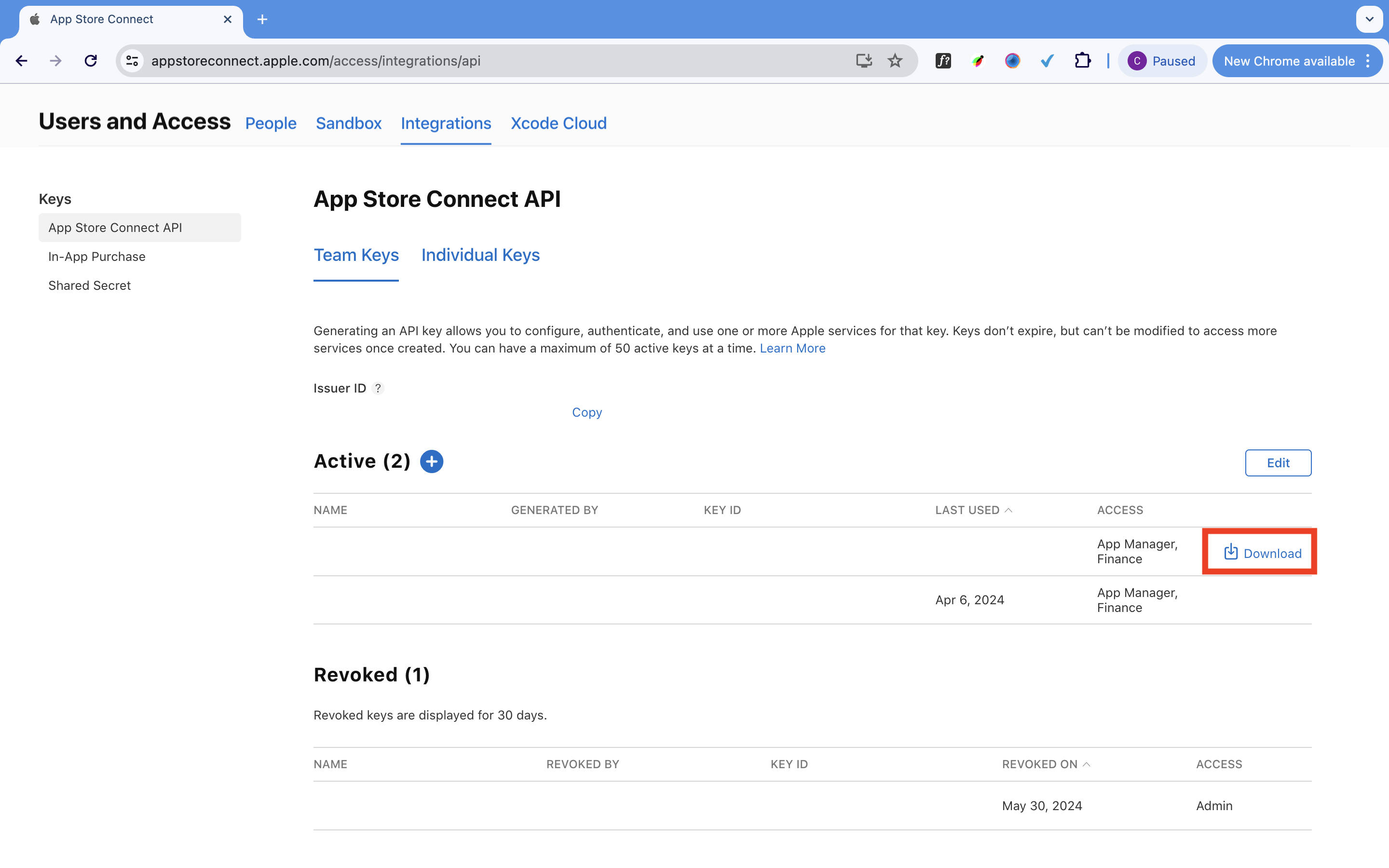
Task: Click the May 30, 2024 revoked date
Action: point(1042,805)
